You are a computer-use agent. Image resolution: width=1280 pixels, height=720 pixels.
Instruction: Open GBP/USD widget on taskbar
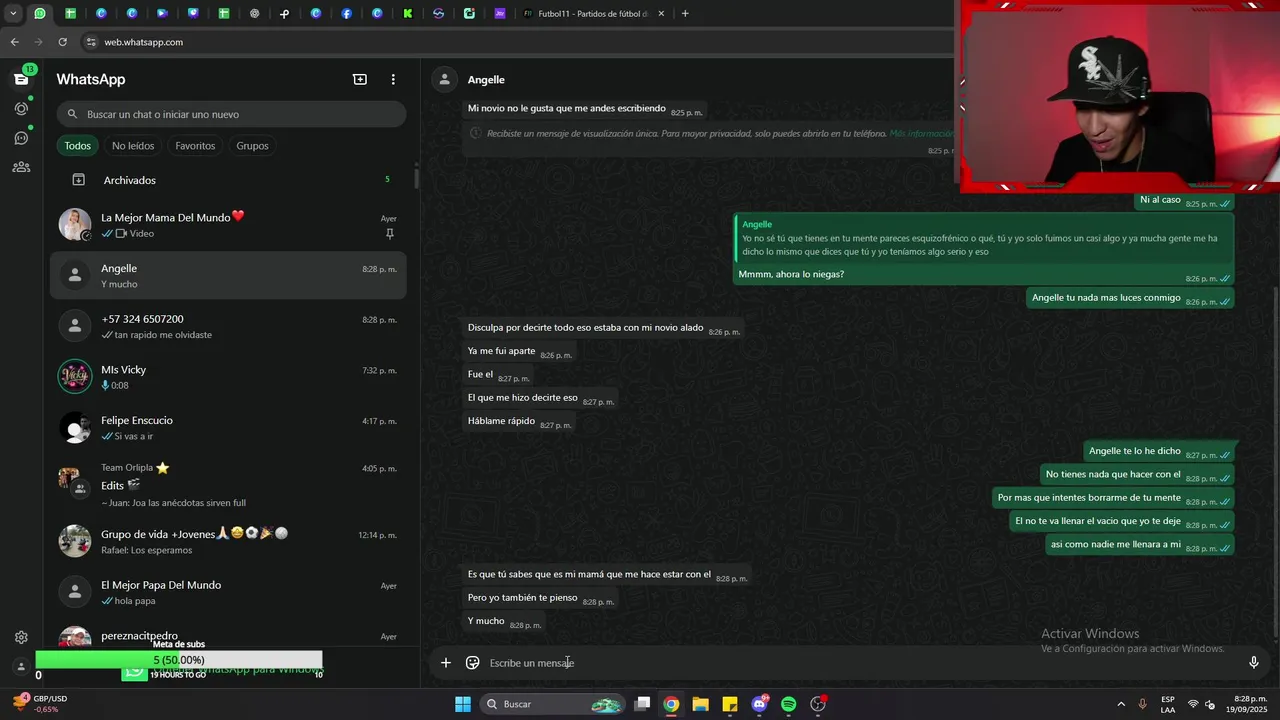40,704
